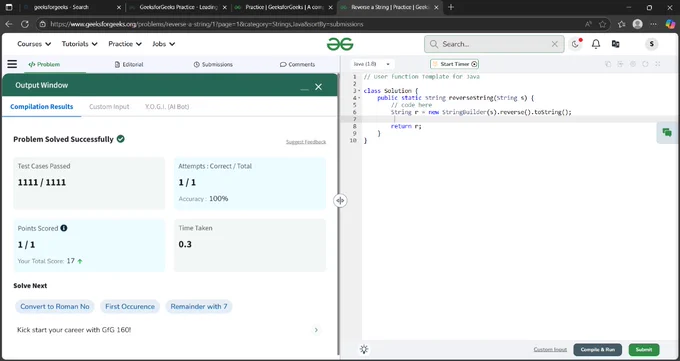This screenshot has height=361, width=680.
Task: Open a new browser tab
Action: [451, 7]
